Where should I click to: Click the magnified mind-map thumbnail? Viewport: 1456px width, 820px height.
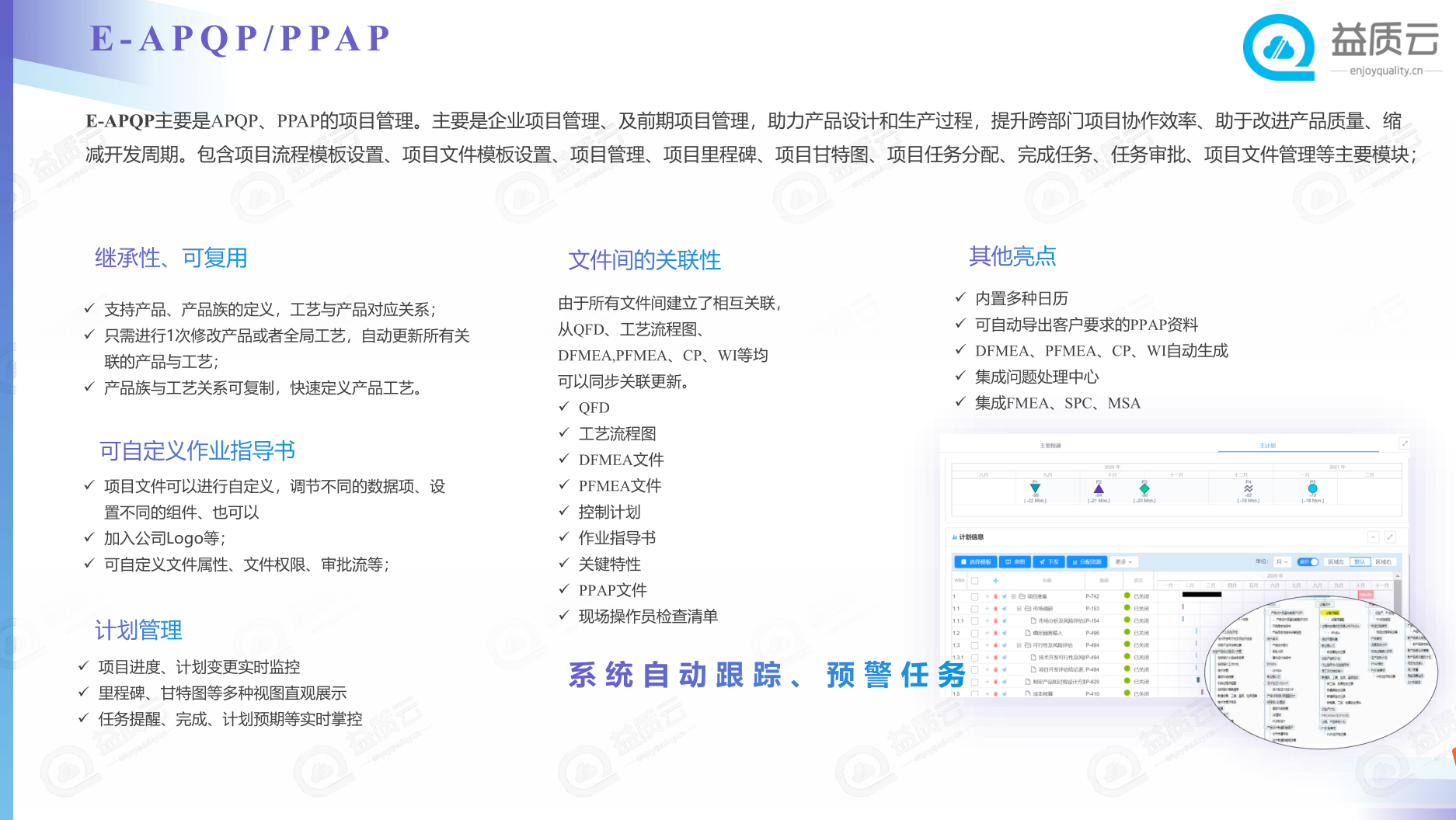(1321, 673)
